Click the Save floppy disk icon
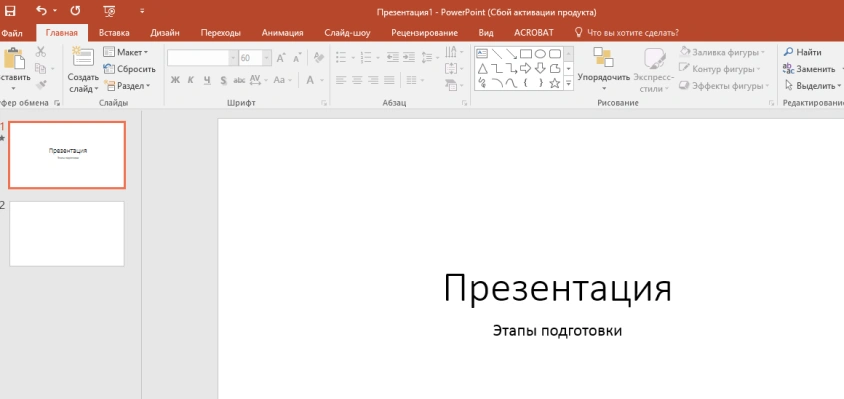 click(10, 11)
